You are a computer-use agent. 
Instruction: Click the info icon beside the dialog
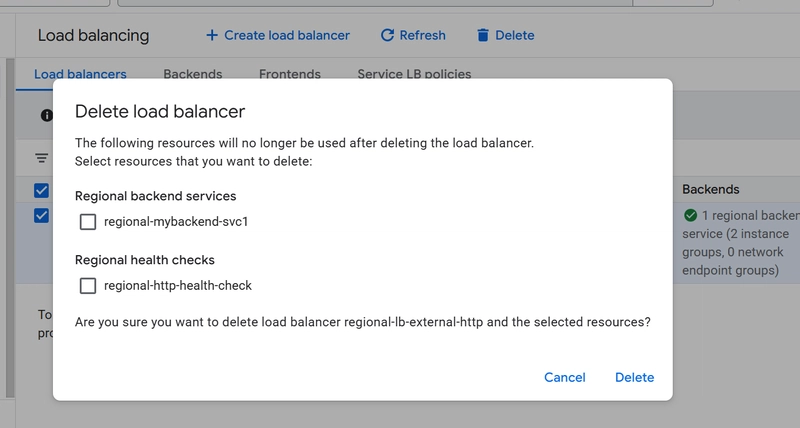pyautogui.click(x=47, y=115)
